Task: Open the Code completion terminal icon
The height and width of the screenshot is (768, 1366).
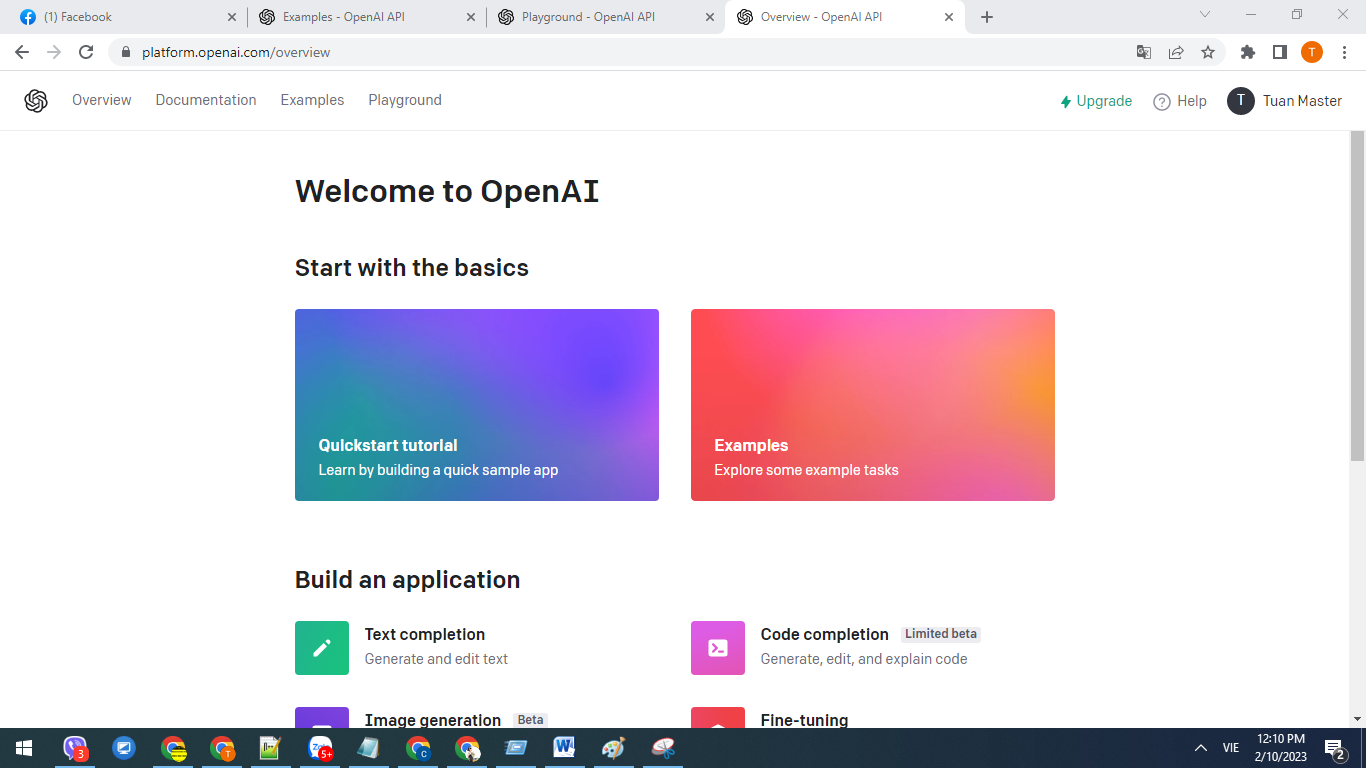Action: (x=718, y=648)
